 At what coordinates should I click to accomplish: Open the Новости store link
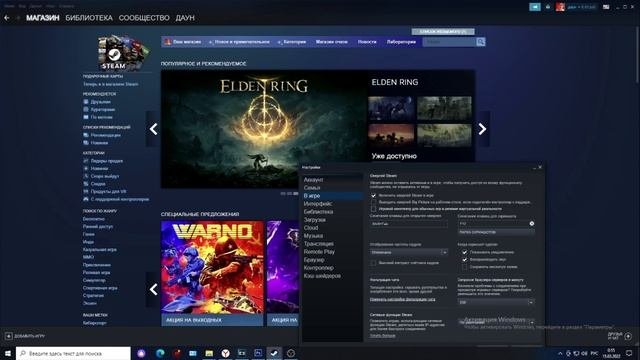pos(367,42)
